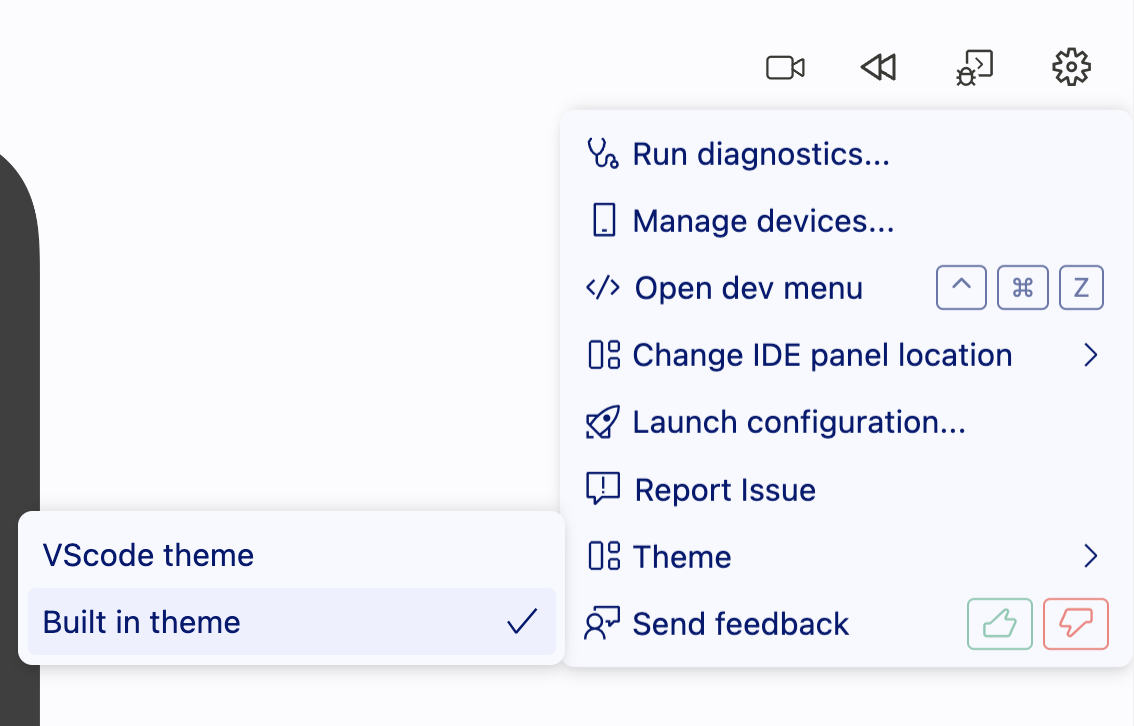Select Run diagnostics from the menu

(x=760, y=154)
